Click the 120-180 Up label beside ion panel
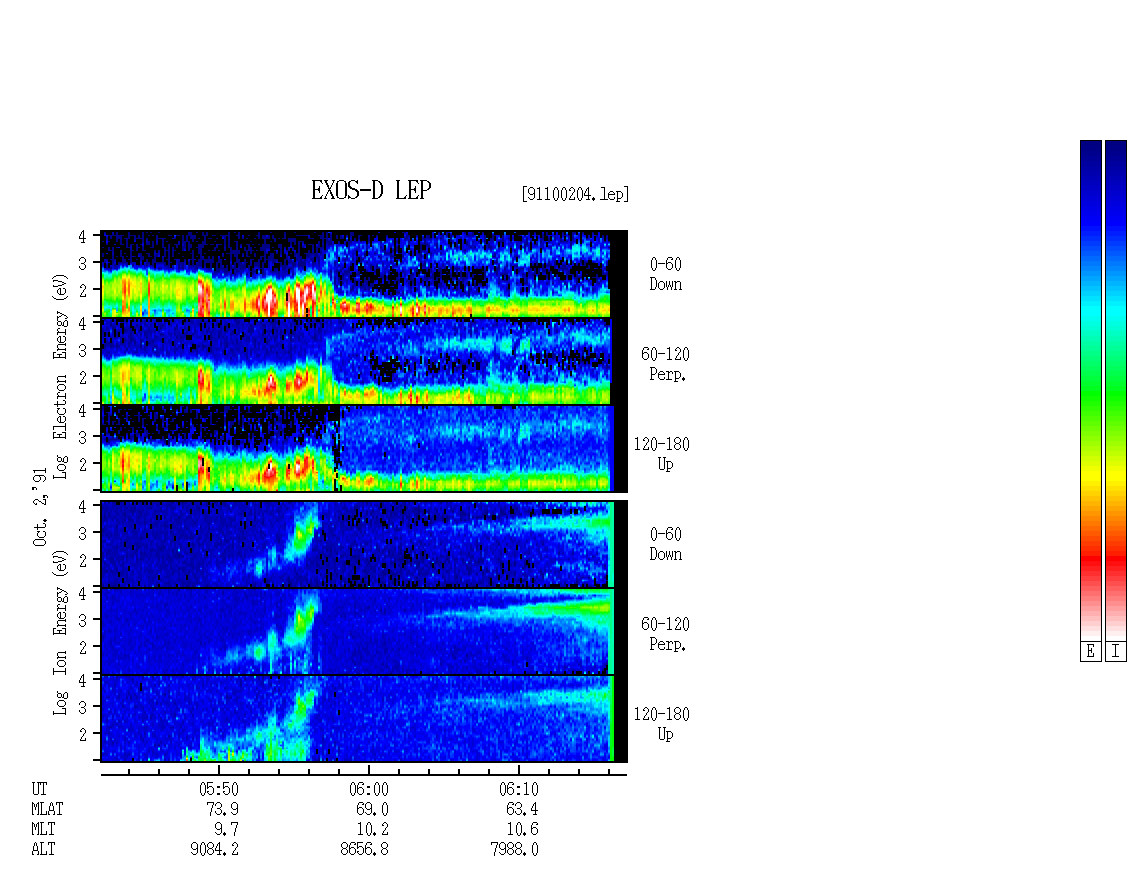 click(x=662, y=724)
